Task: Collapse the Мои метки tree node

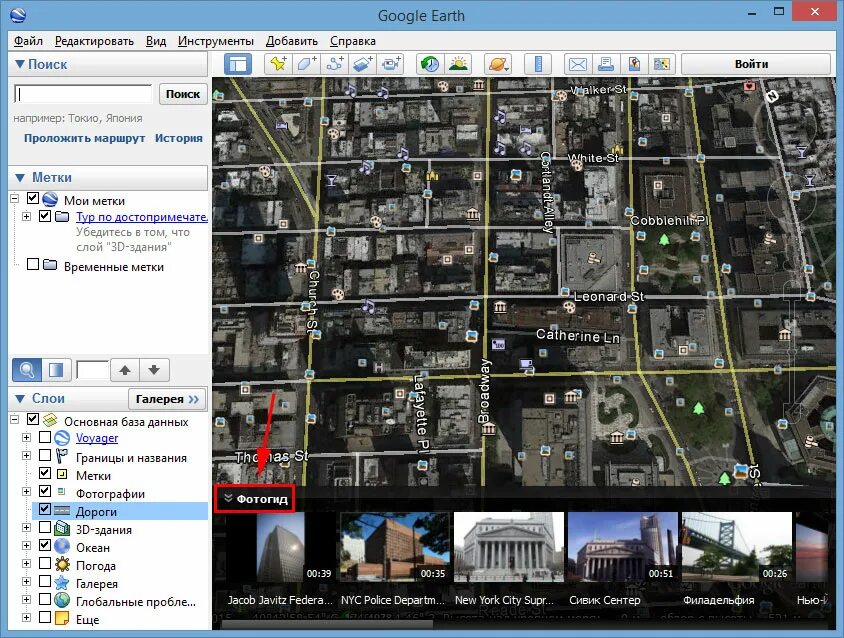Action: (x=15, y=199)
